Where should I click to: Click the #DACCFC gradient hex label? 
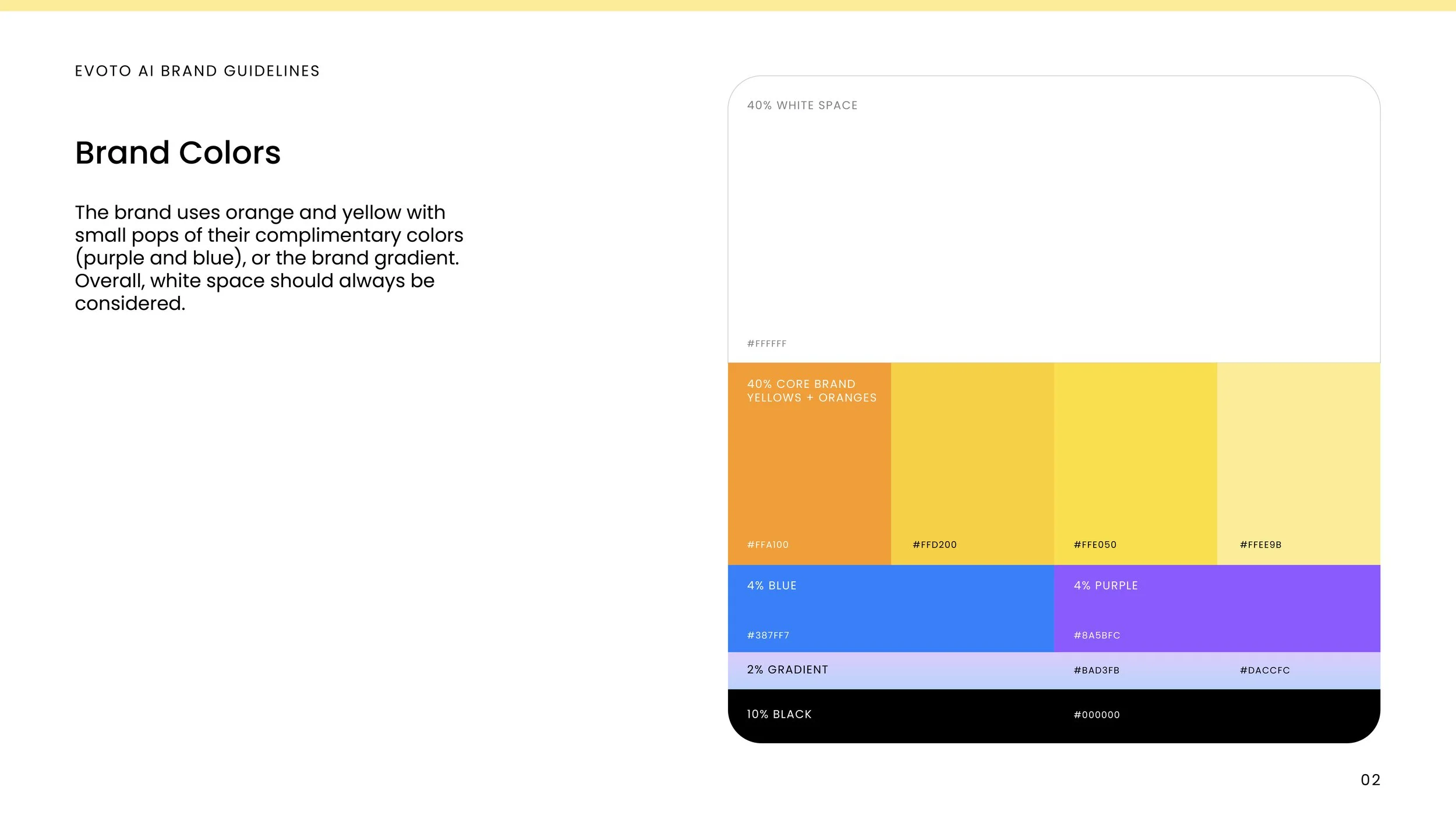[1264, 670]
